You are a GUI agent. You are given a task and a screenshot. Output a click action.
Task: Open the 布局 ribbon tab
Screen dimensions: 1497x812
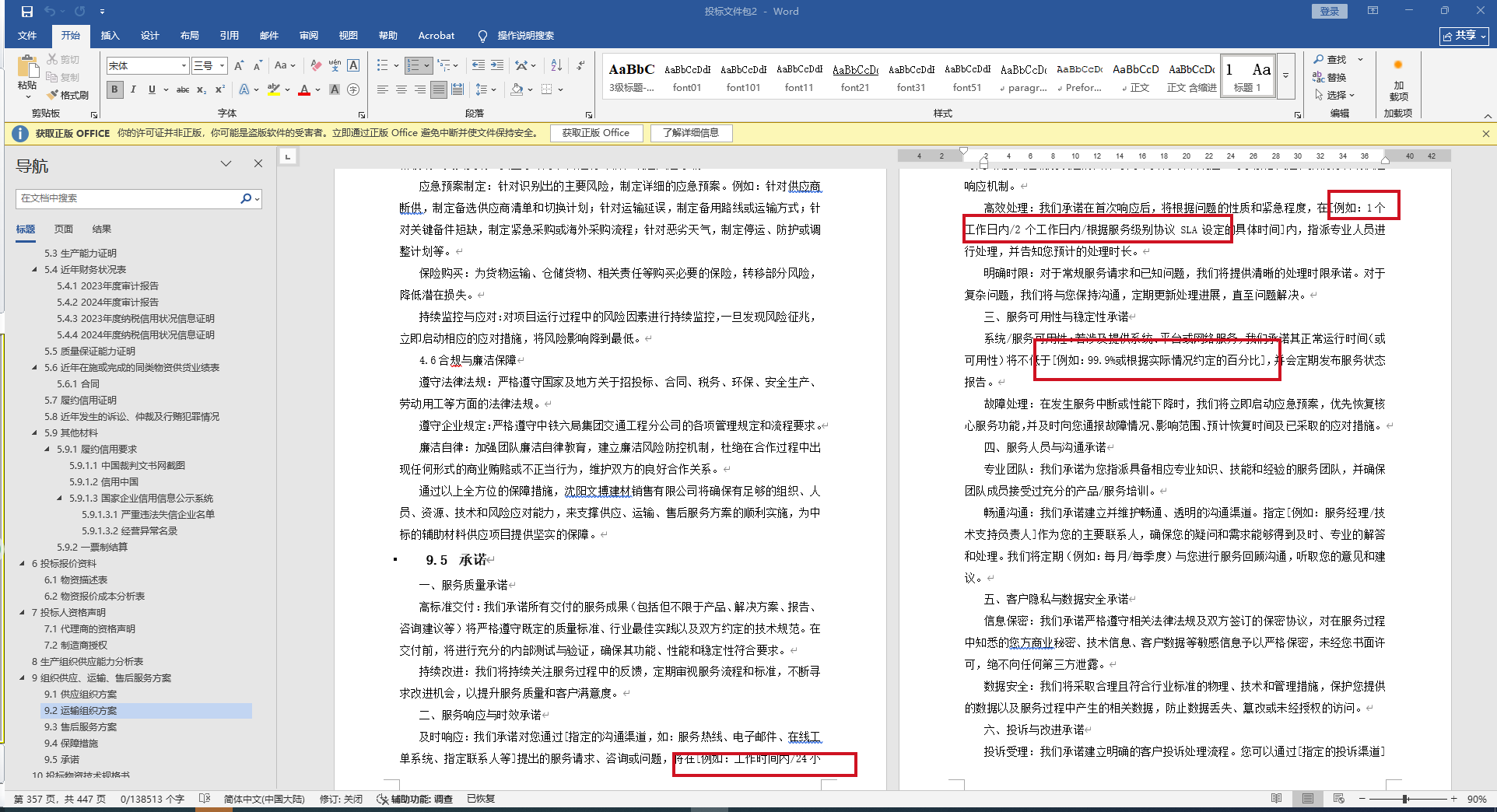190,36
